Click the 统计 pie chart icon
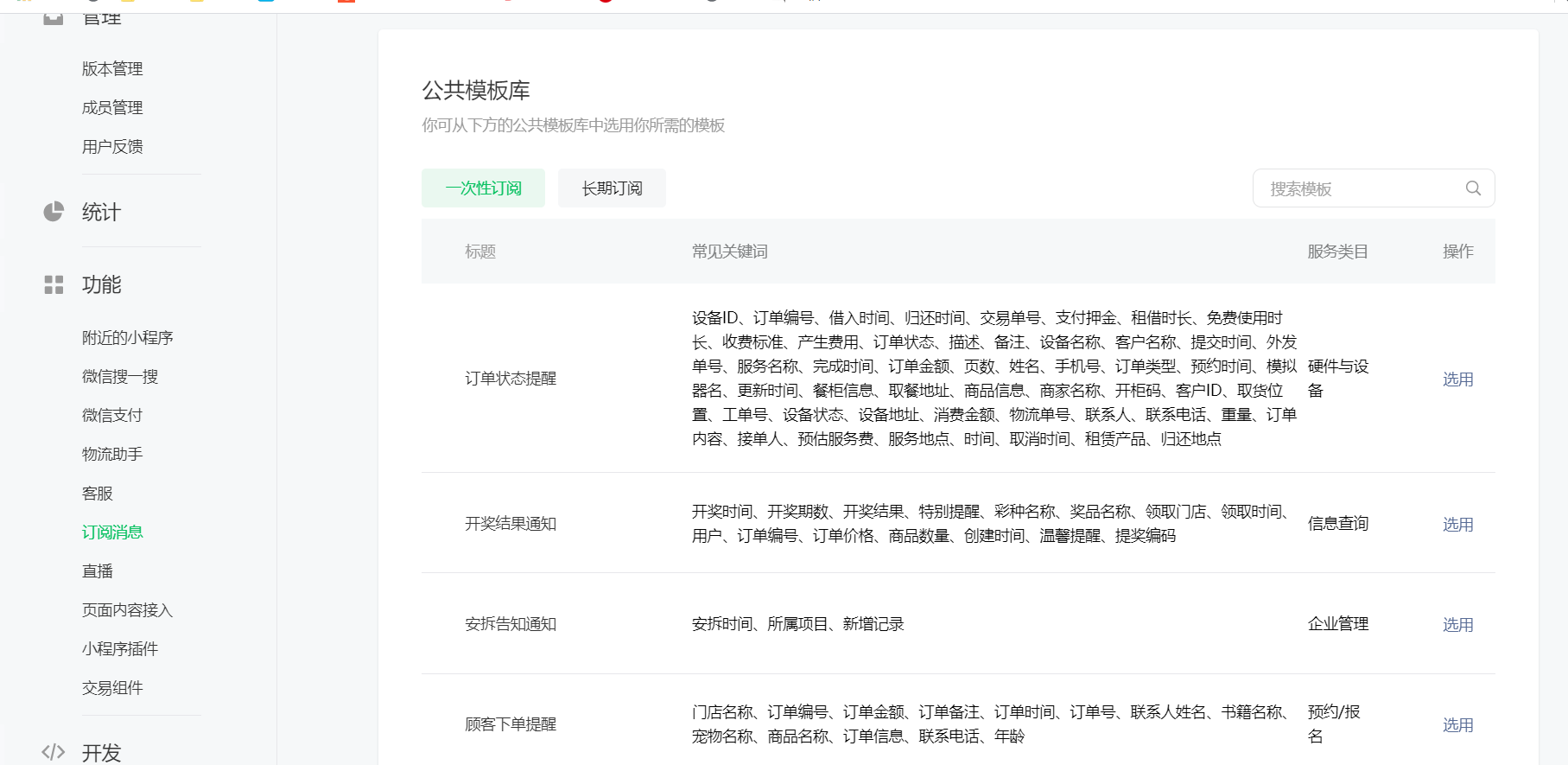This screenshot has width=1568, height=765. 54,212
